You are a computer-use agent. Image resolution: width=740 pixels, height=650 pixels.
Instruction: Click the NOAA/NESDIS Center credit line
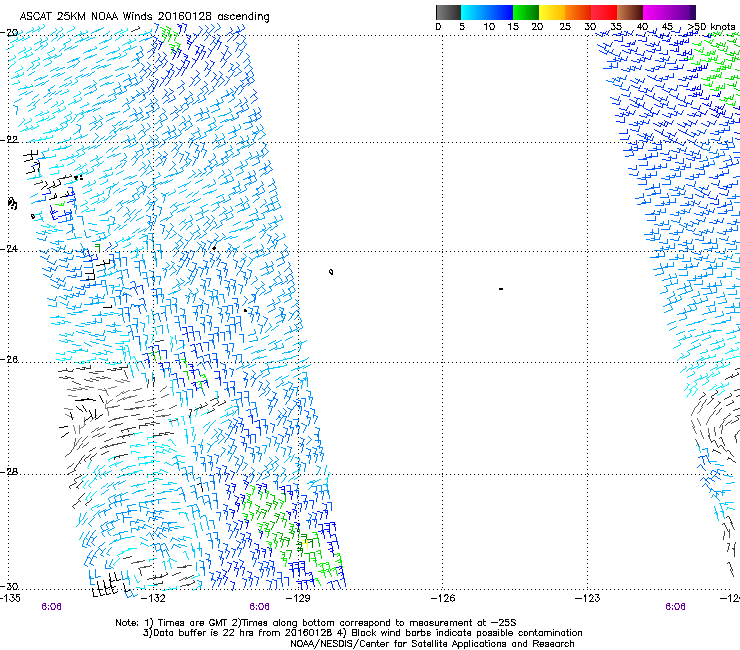pos(432,644)
